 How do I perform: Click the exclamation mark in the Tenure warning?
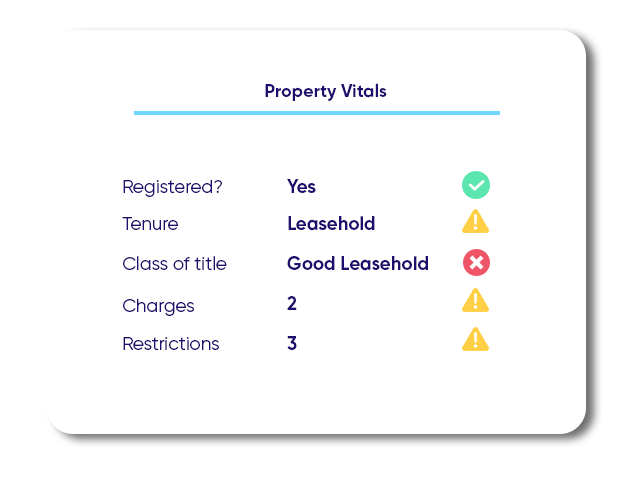tap(475, 223)
